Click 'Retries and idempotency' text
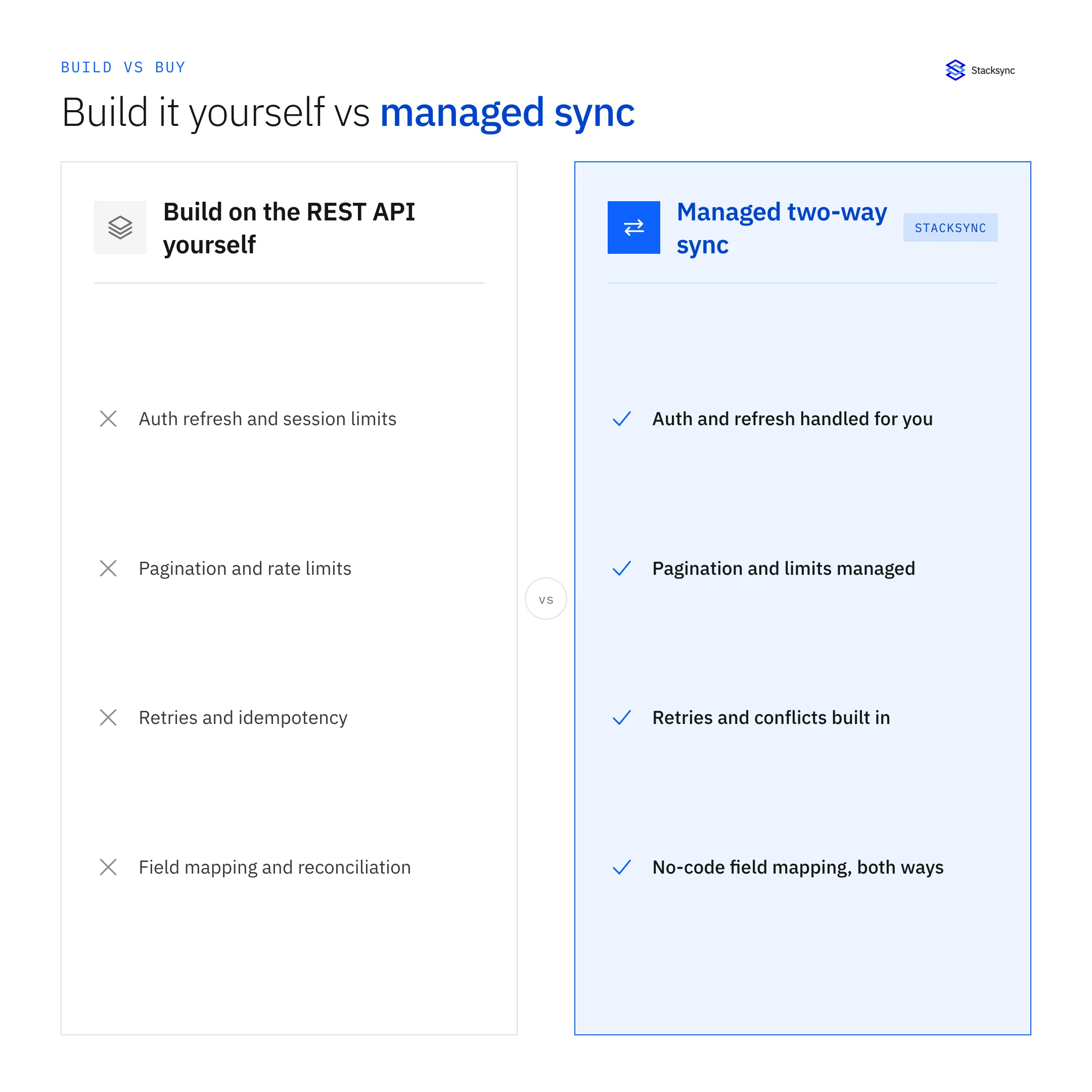Screen dimensions: 1092x1092 [x=243, y=718]
